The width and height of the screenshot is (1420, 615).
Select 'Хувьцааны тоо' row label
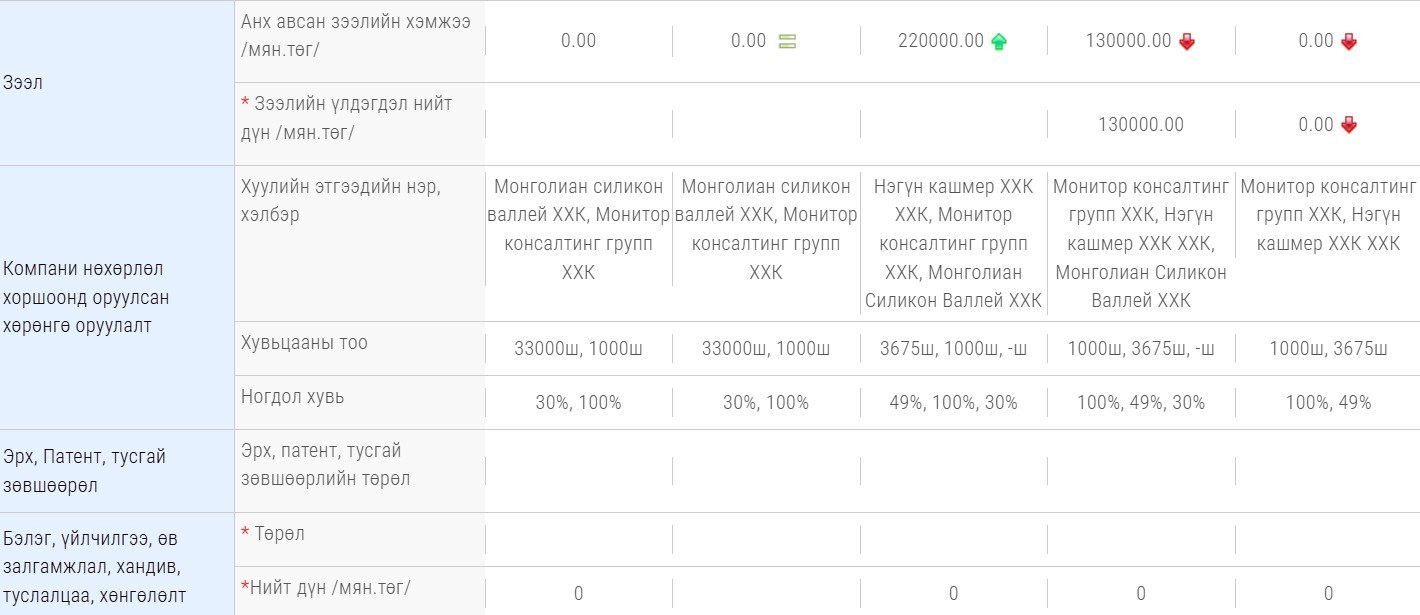304,342
